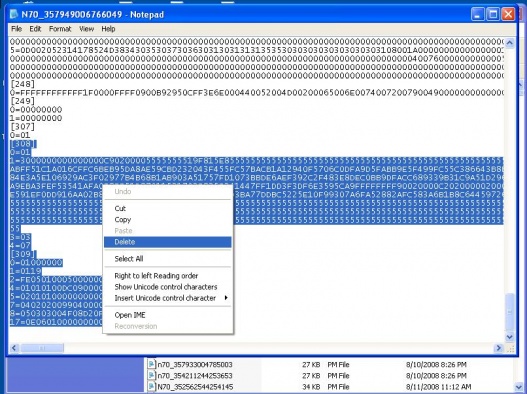Close the Notepad window

coord(508,14)
